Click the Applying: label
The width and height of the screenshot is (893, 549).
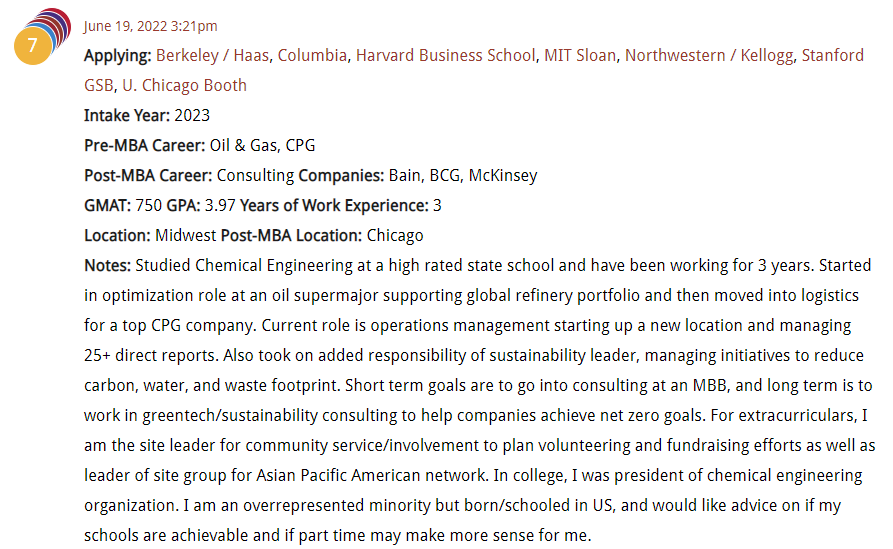[x=117, y=56]
